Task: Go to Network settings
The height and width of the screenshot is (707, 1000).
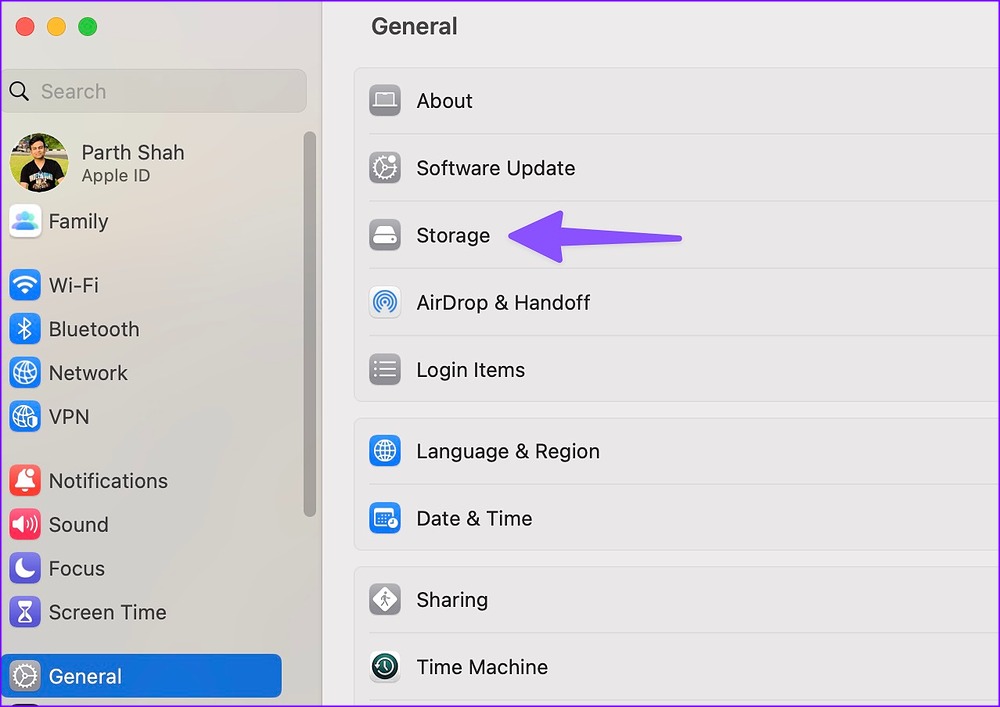Action: [88, 373]
